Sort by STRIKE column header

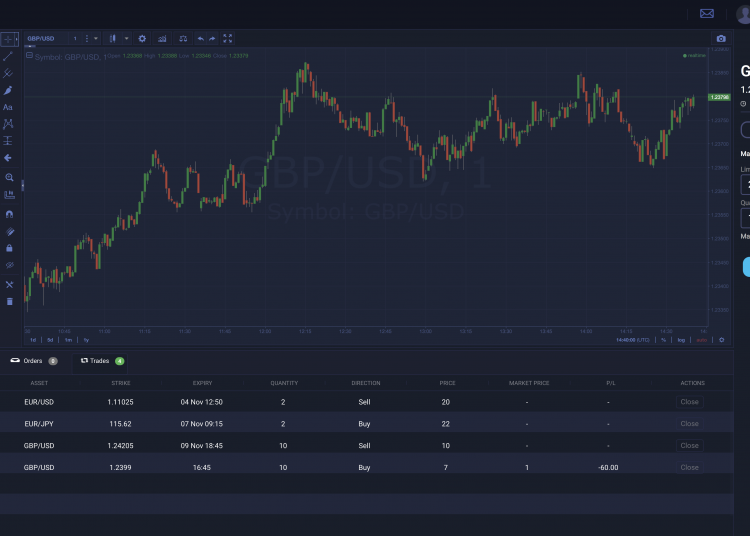point(121,383)
